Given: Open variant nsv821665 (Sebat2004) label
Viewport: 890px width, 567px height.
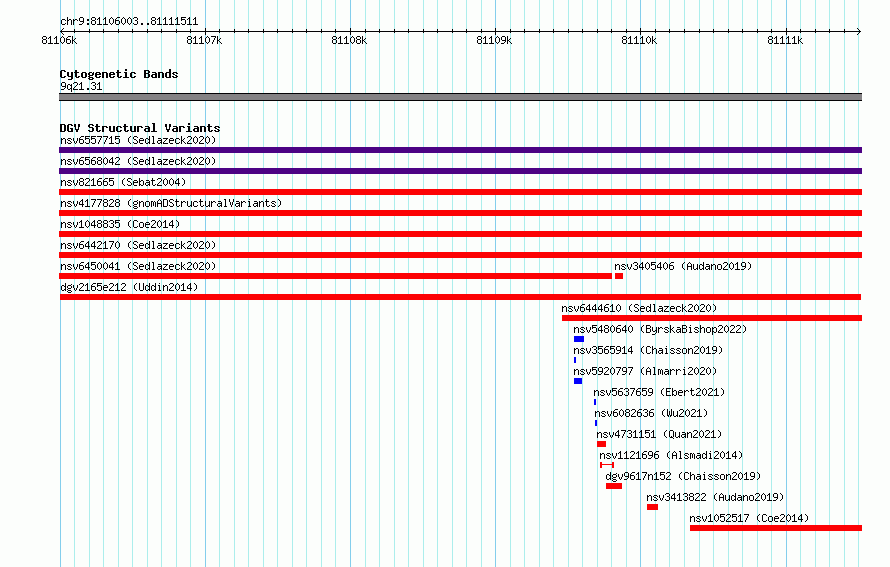Looking at the screenshot, I should point(123,182).
